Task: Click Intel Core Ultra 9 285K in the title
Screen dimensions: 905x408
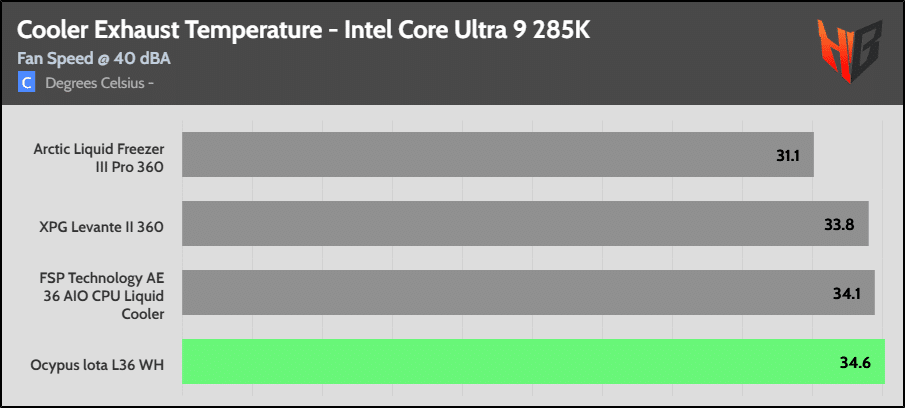Action: pyautogui.click(x=467, y=30)
